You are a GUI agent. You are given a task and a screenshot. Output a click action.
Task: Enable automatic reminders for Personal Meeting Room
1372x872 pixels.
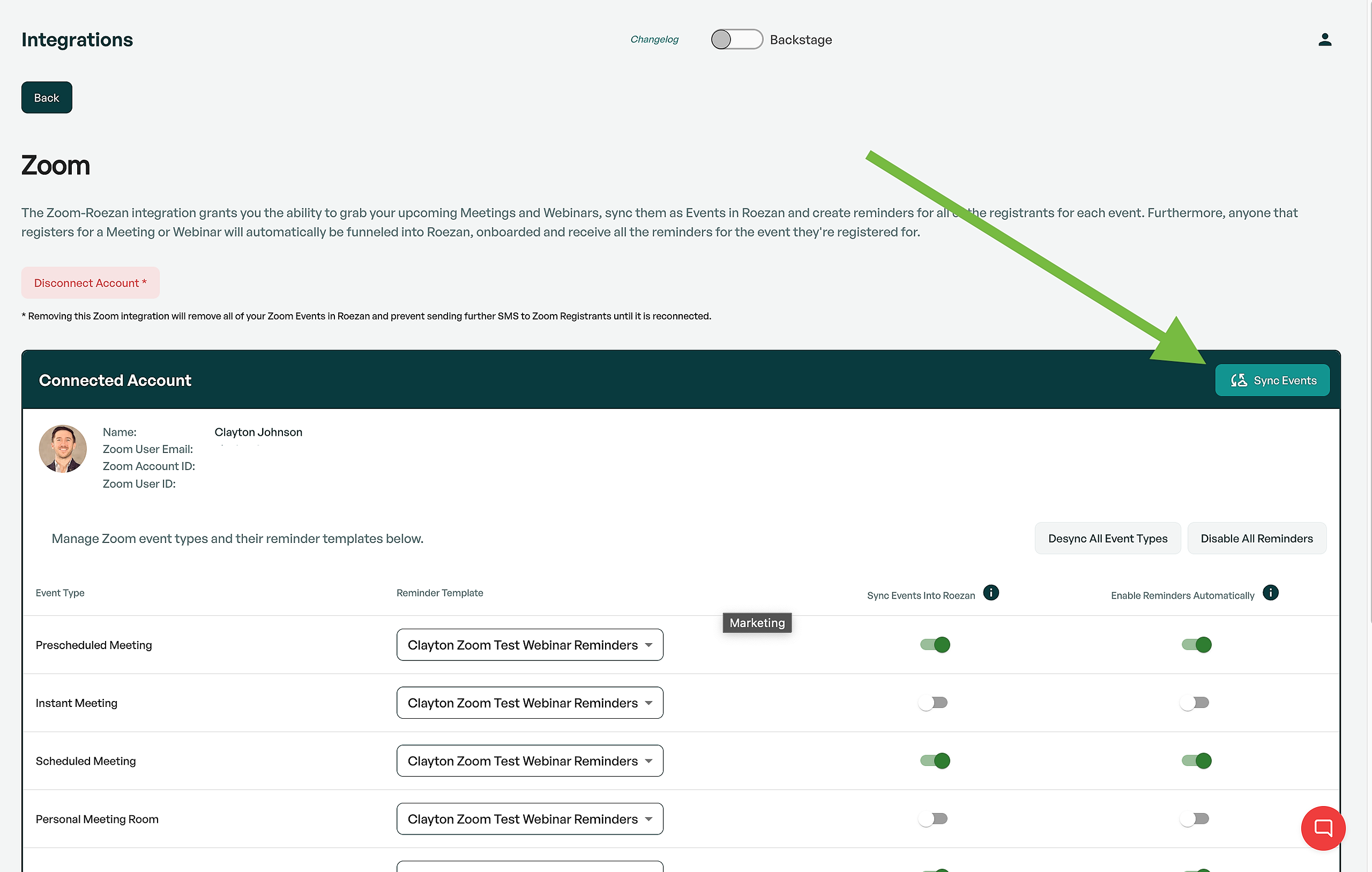click(x=1194, y=819)
